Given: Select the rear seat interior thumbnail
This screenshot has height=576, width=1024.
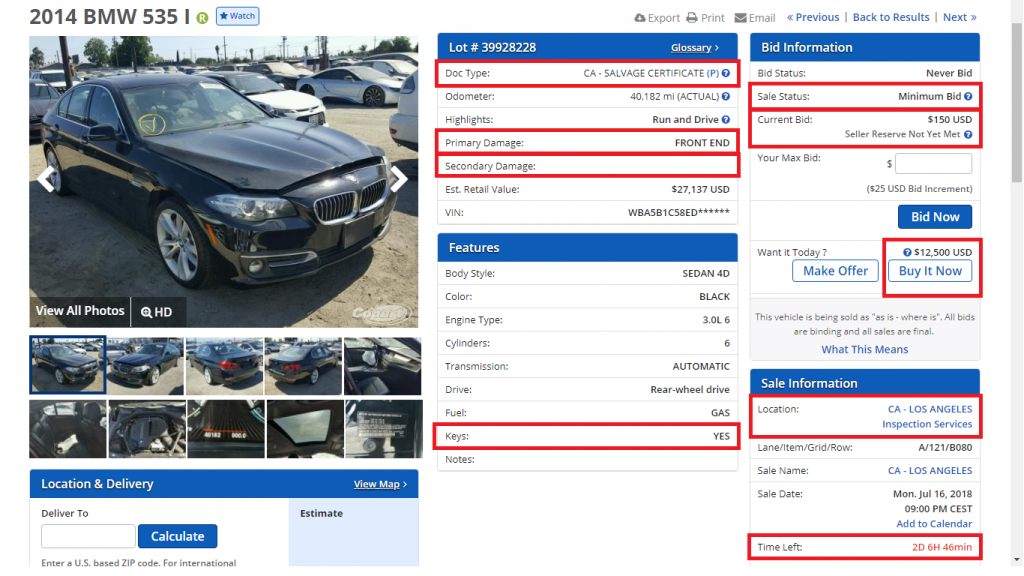Looking at the screenshot, I should click(x=67, y=429).
